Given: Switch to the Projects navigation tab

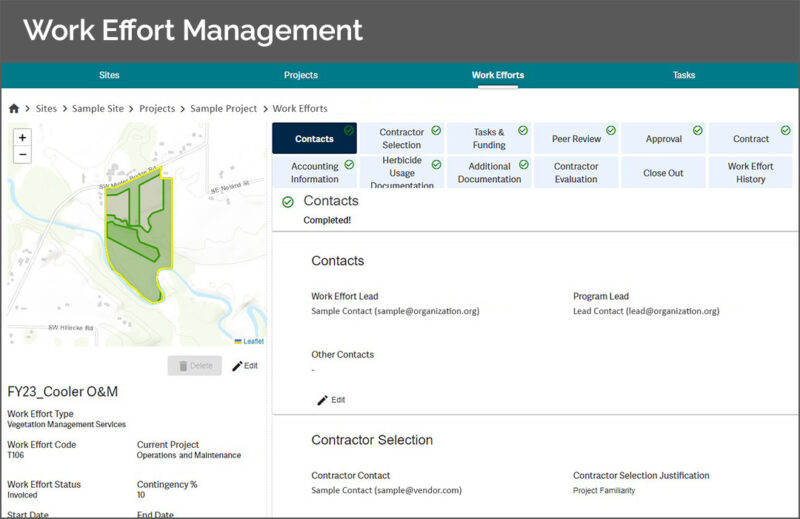Looking at the screenshot, I should coord(301,75).
